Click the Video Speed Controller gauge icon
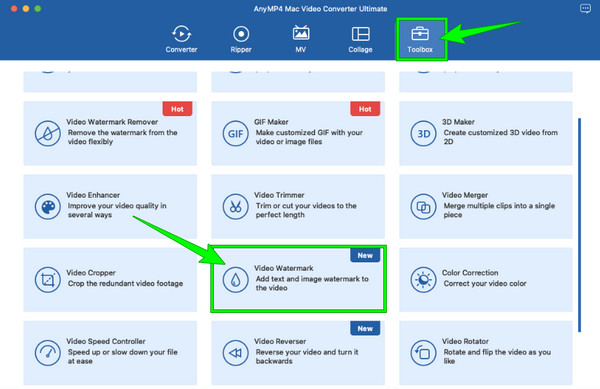Viewport: 600px width, 389px height. coord(47,353)
